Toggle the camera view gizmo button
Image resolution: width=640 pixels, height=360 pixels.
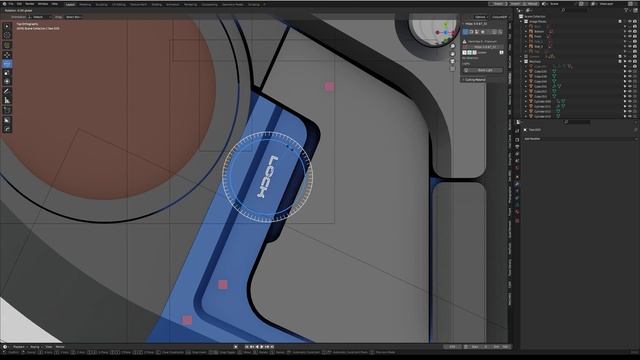coord(452,61)
